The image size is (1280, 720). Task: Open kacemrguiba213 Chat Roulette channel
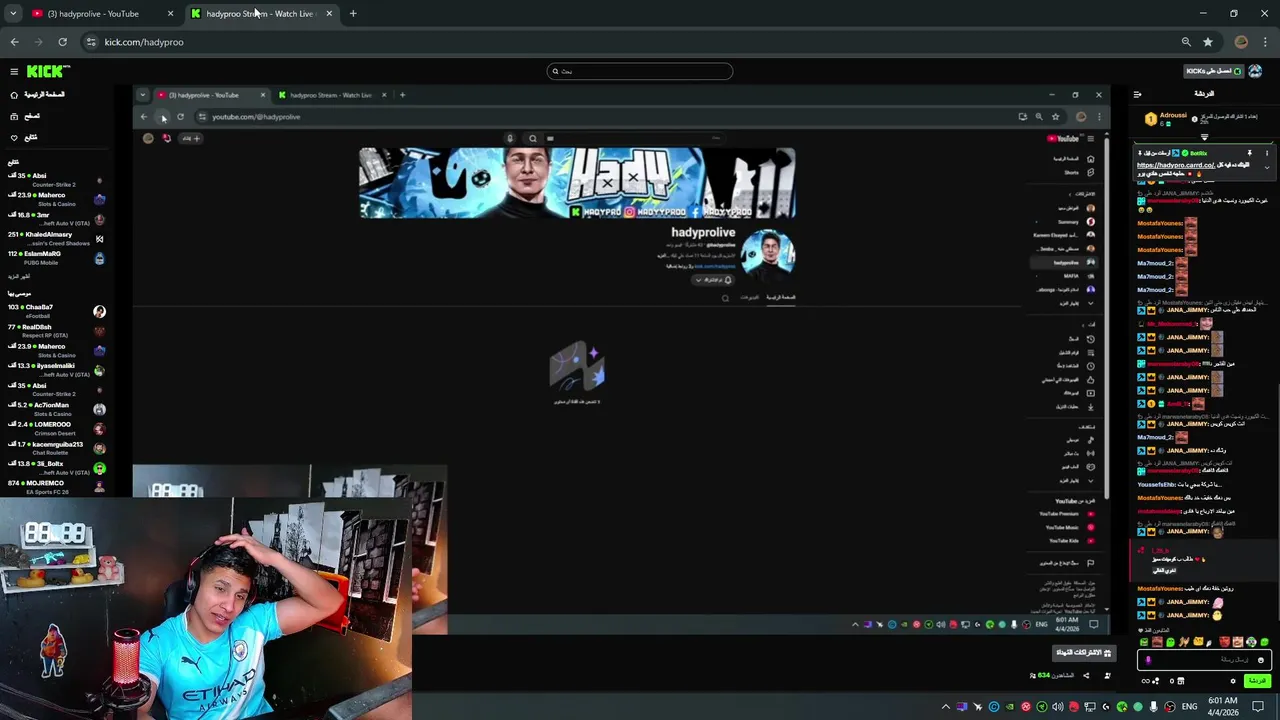click(55, 448)
